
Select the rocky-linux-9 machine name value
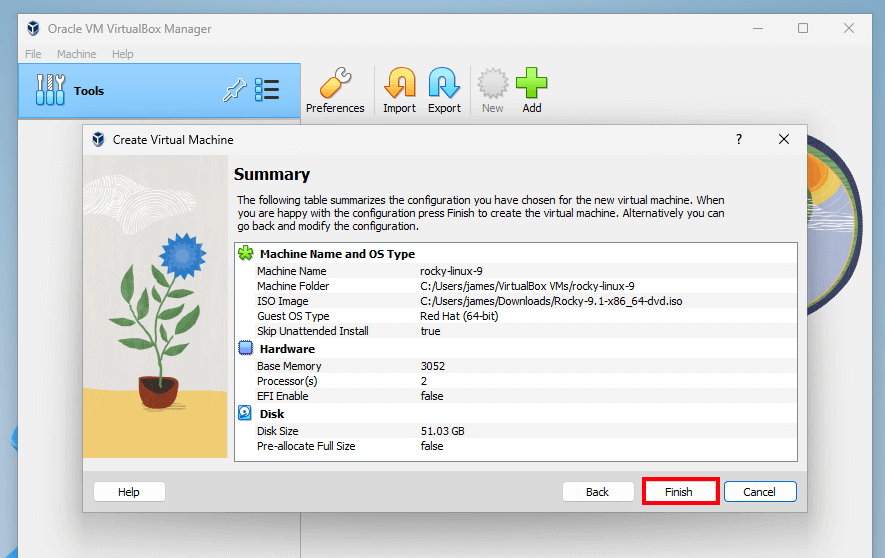point(452,271)
